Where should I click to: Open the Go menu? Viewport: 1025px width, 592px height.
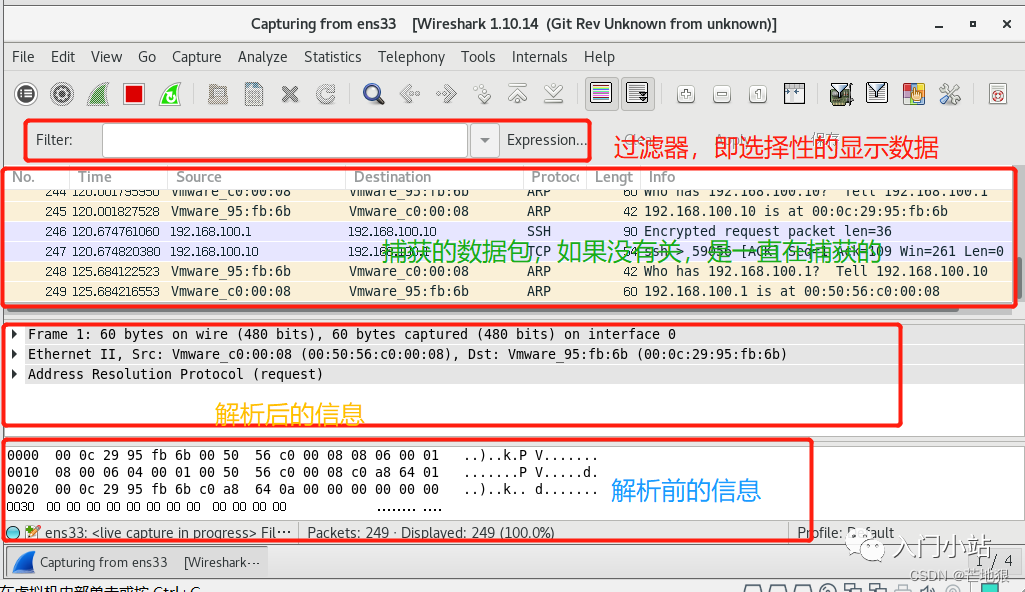[147, 58]
